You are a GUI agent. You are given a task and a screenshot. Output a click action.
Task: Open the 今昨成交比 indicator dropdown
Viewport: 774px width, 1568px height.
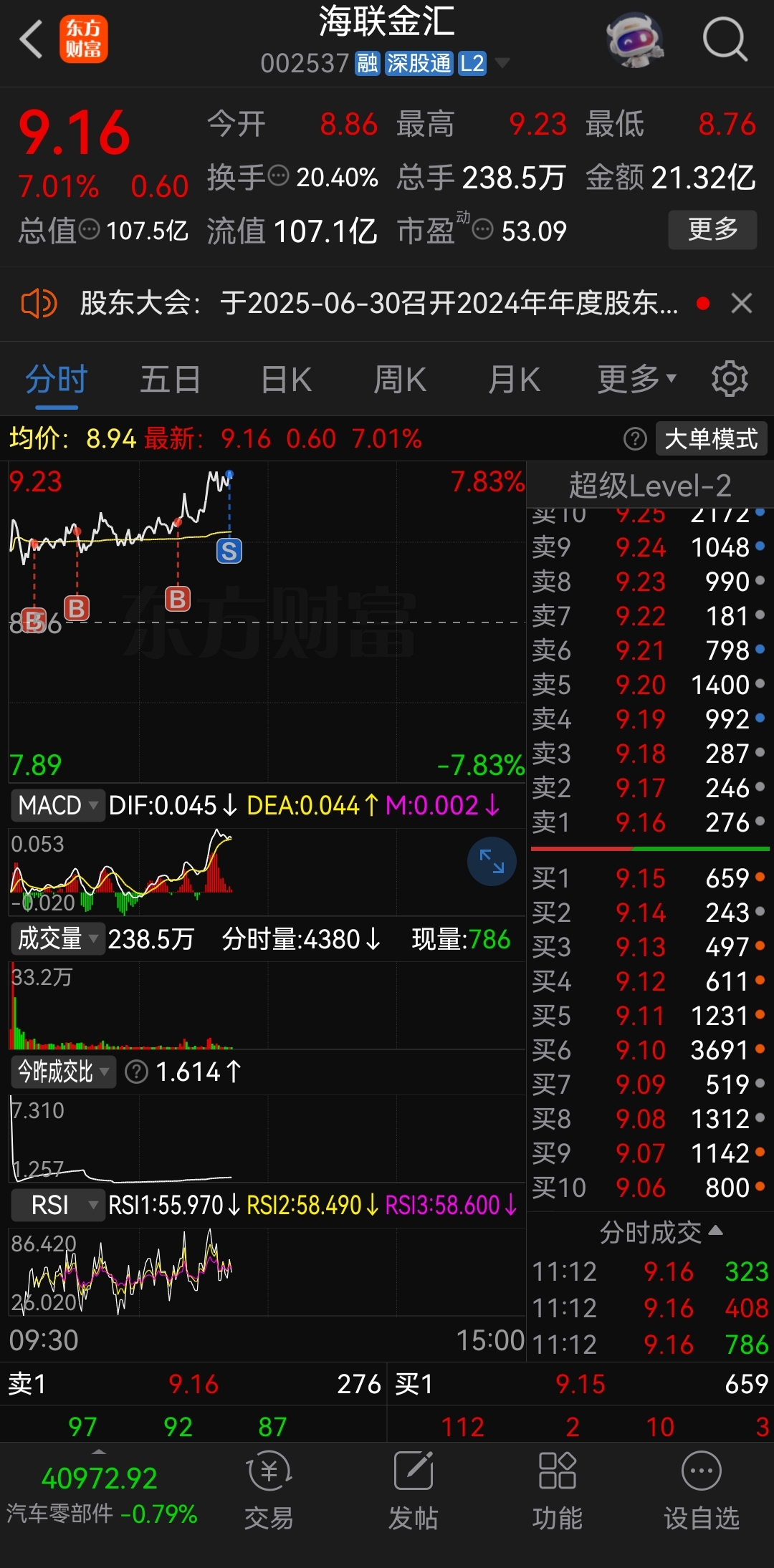pos(63,1072)
